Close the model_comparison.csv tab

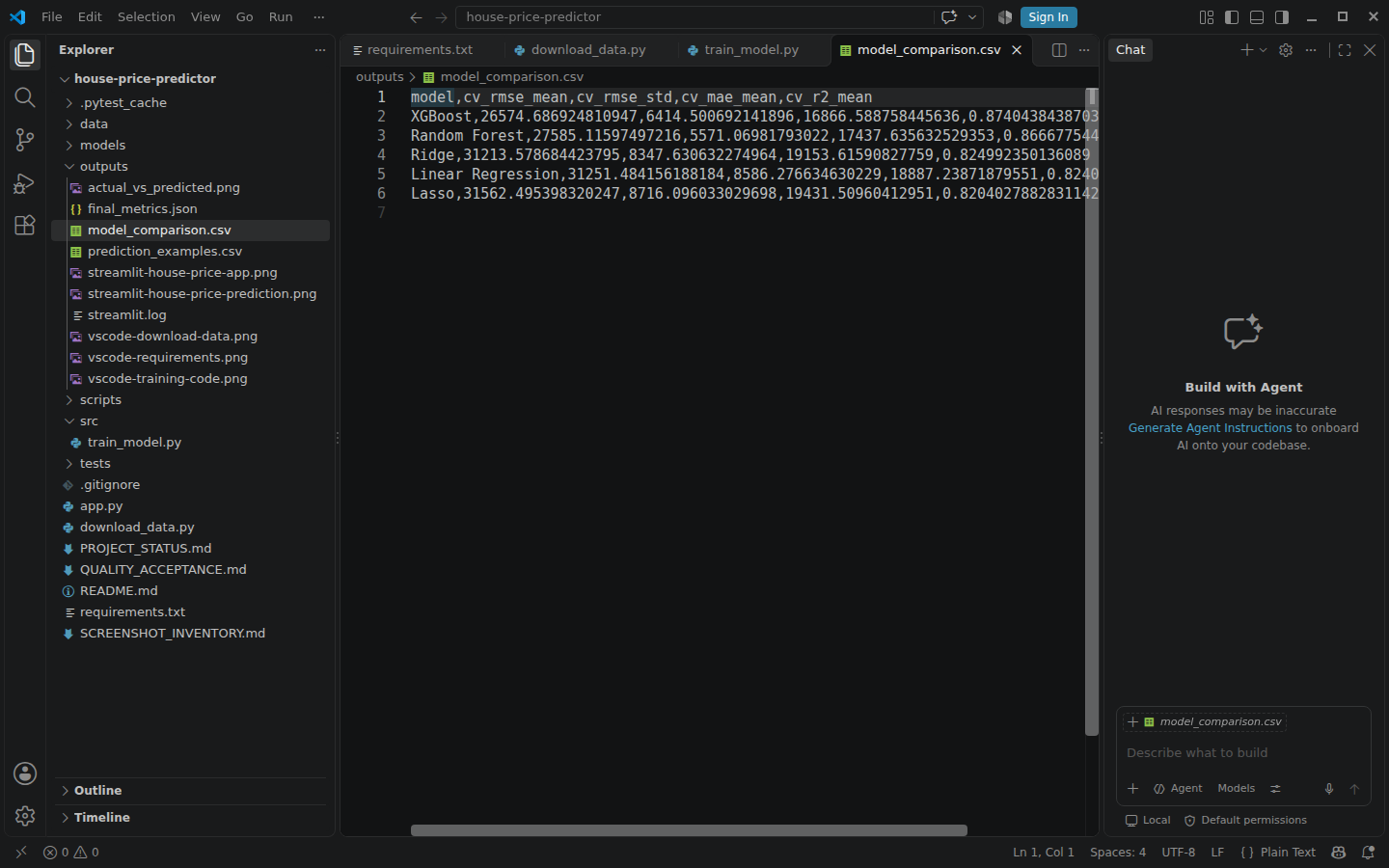click(1017, 50)
